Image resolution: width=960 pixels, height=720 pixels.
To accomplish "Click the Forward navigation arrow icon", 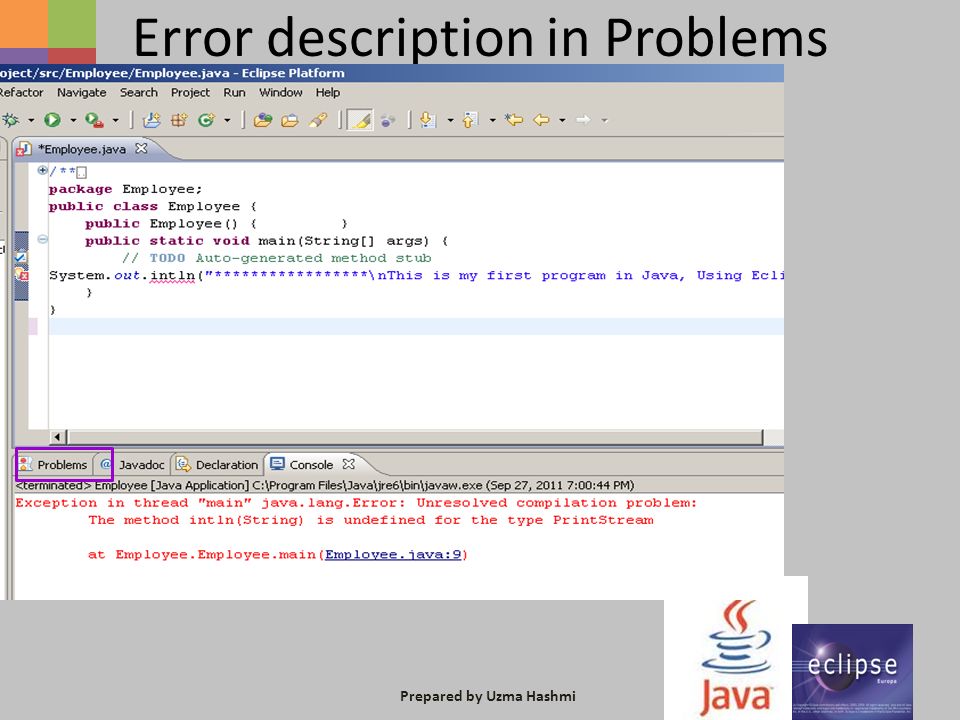I will point(583,120).
